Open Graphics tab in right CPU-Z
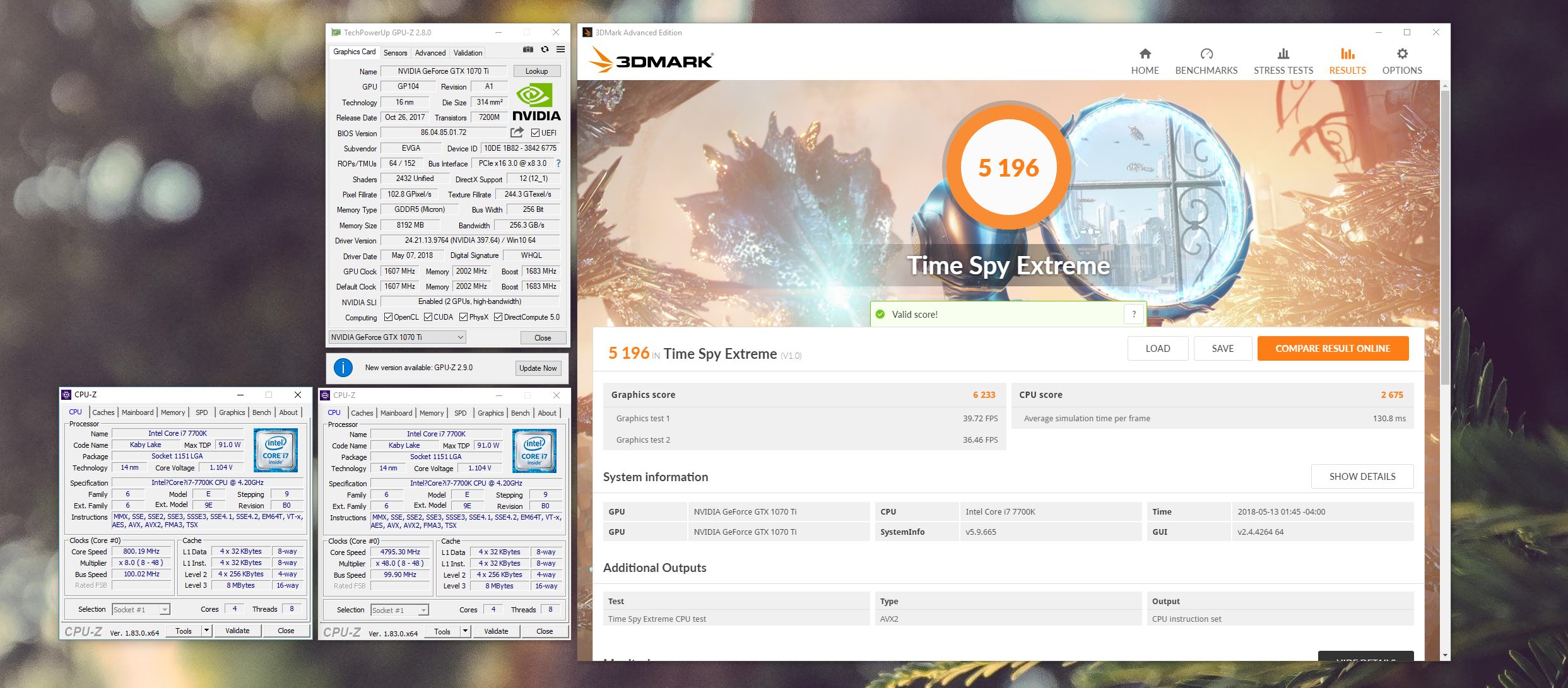 click(490, 413)
